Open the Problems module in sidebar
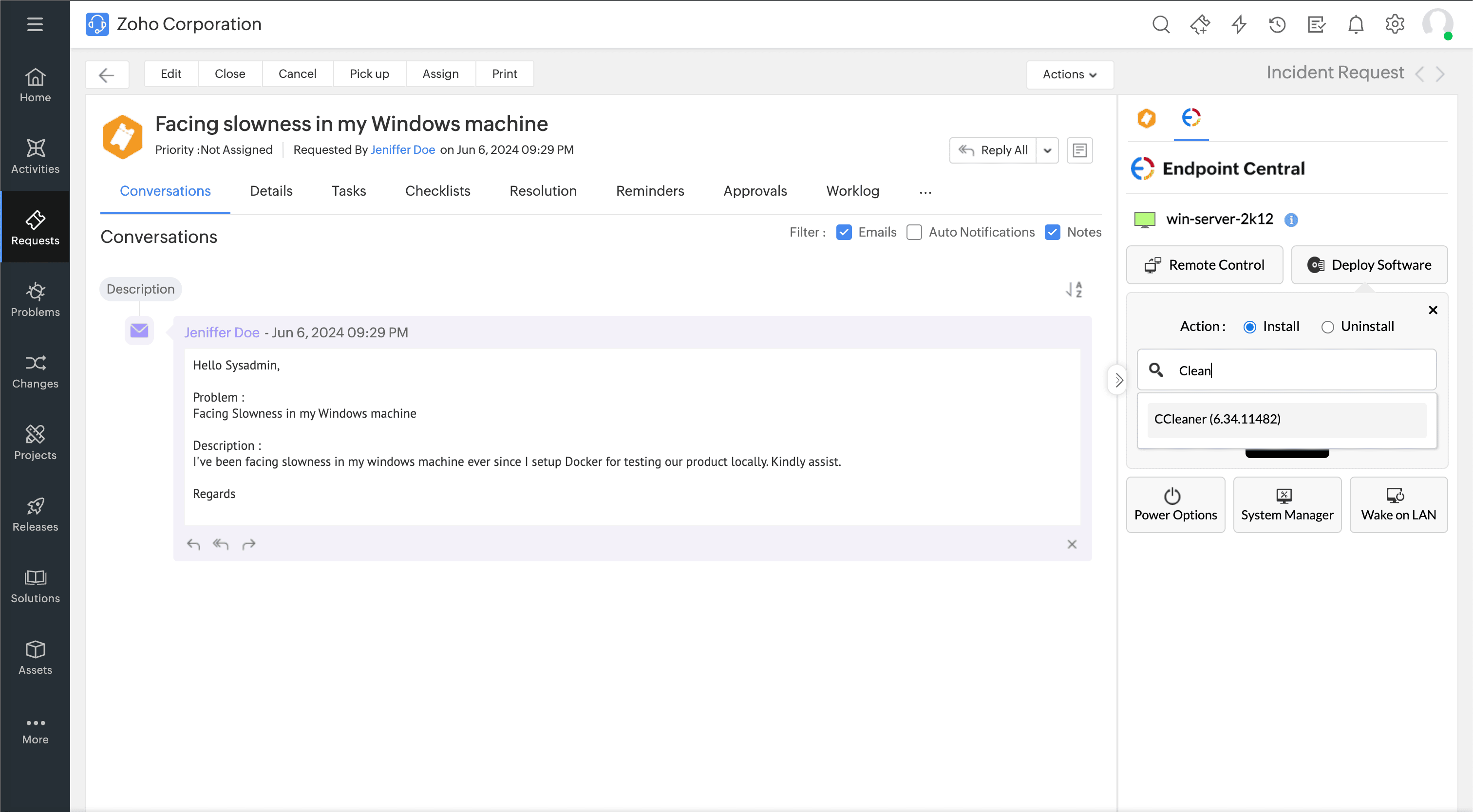Viewport: 1473px width, 812px height. (x=35, y=299)
